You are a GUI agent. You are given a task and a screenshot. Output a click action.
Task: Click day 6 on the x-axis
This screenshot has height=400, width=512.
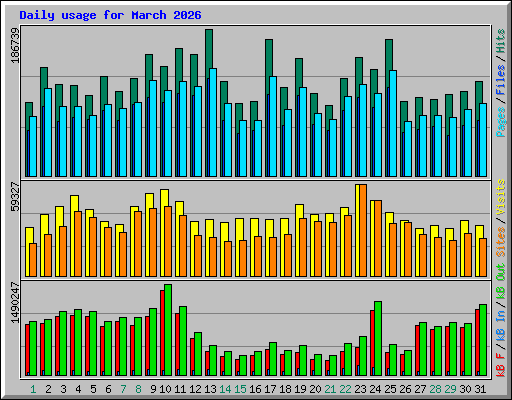[108, 389]
